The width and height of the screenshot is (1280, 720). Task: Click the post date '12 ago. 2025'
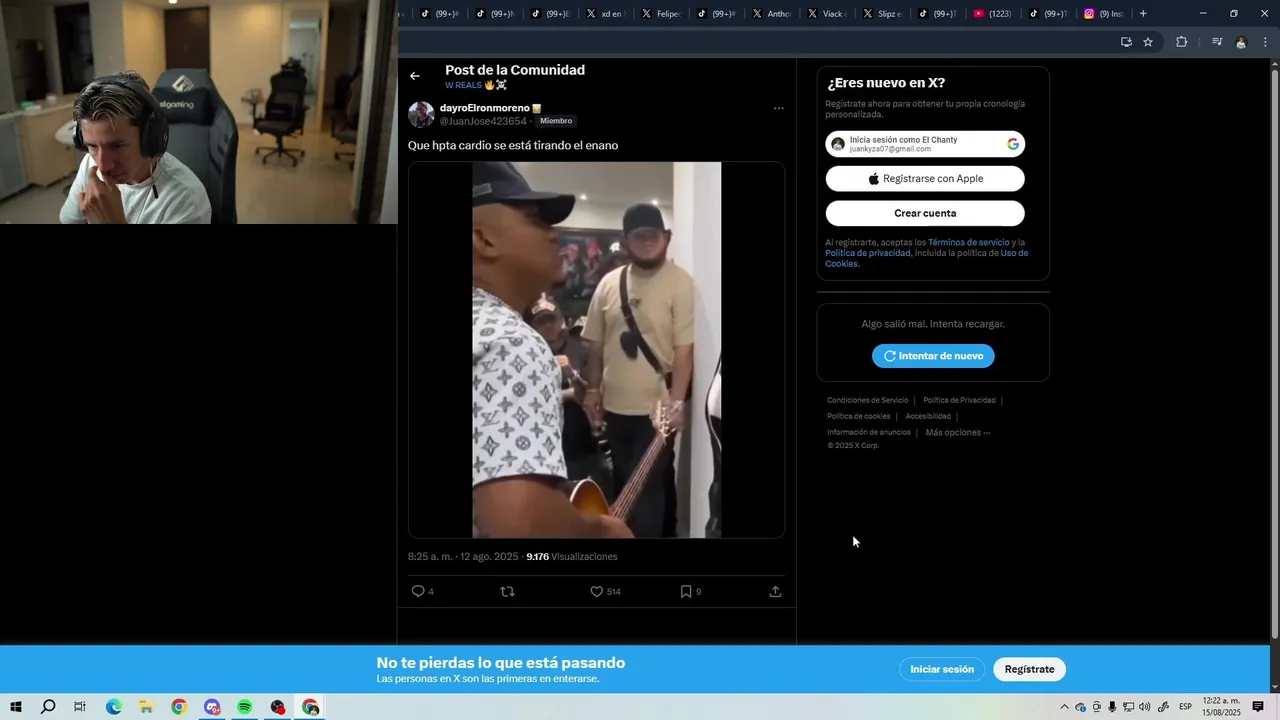489,557
